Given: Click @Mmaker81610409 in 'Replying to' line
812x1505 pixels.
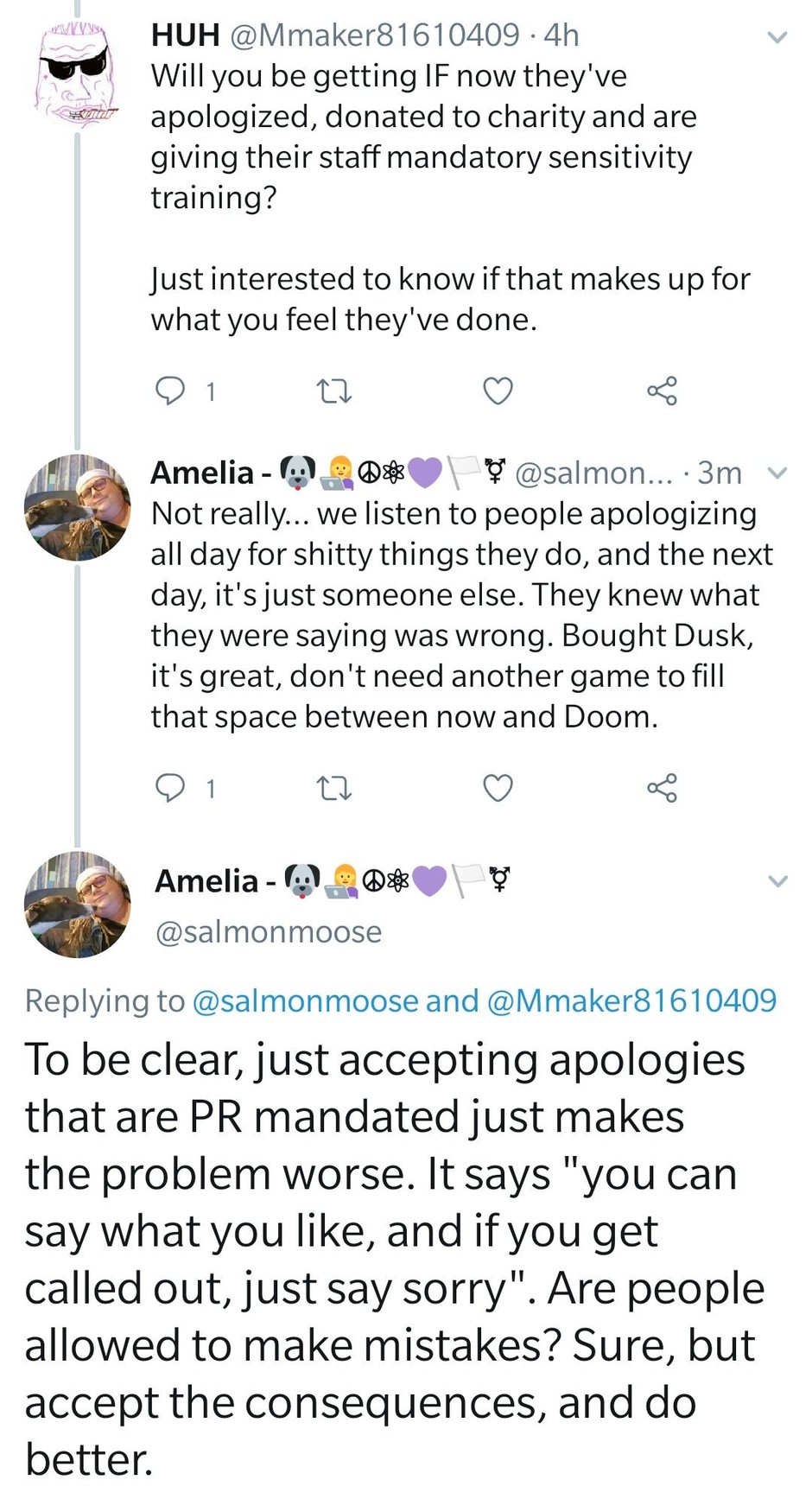Looking at the screenshot, I should [x=631, y=1000].
